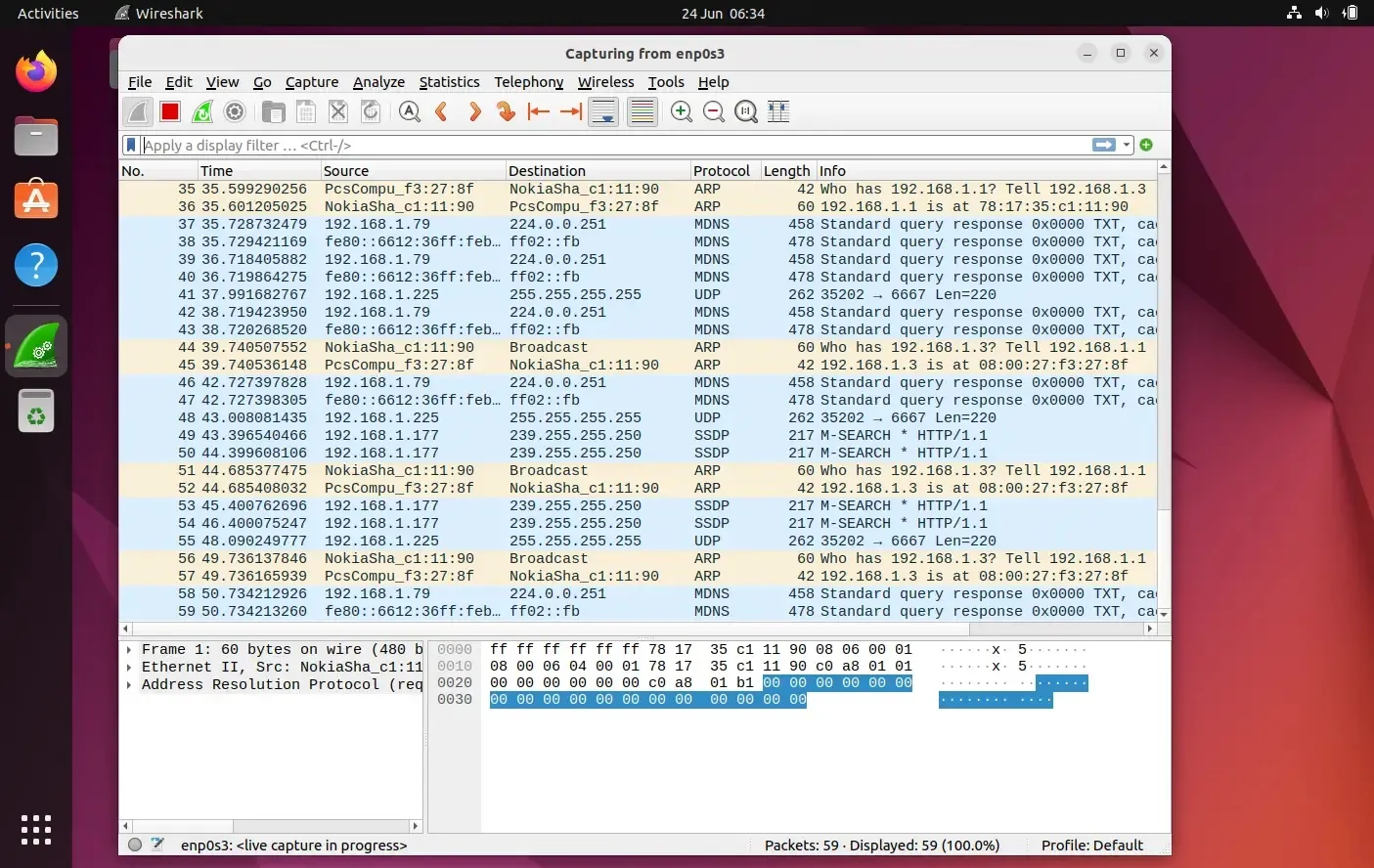The height and width of the screenshot is (868, 1374).
Task: Zoom in on the packet list
Action: (x=682, y=111)
